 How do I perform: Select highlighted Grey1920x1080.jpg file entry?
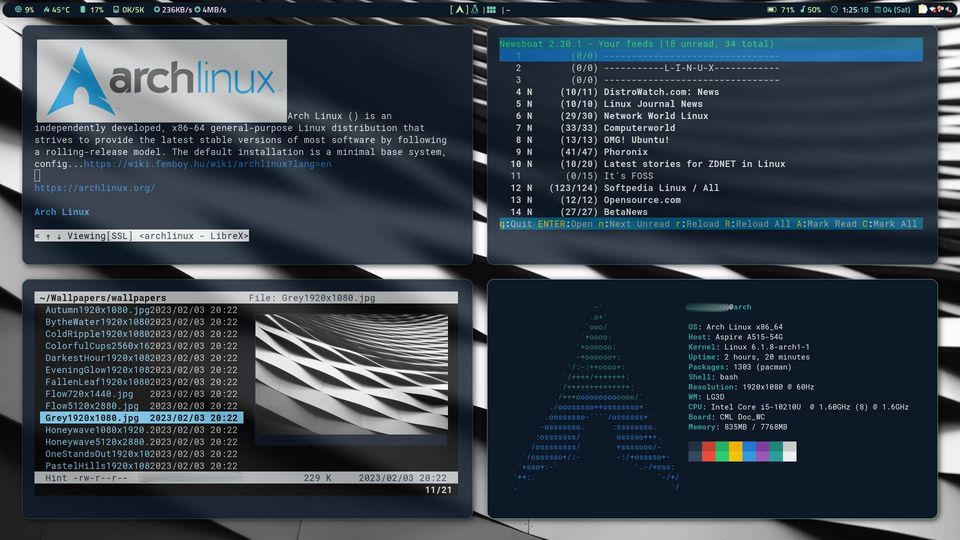(141, 418)
